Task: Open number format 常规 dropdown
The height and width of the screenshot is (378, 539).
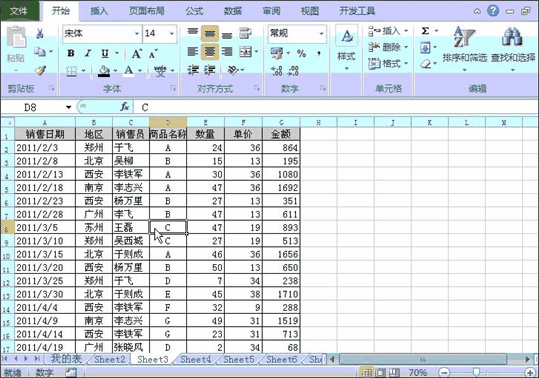Action: tap(321, 34)
